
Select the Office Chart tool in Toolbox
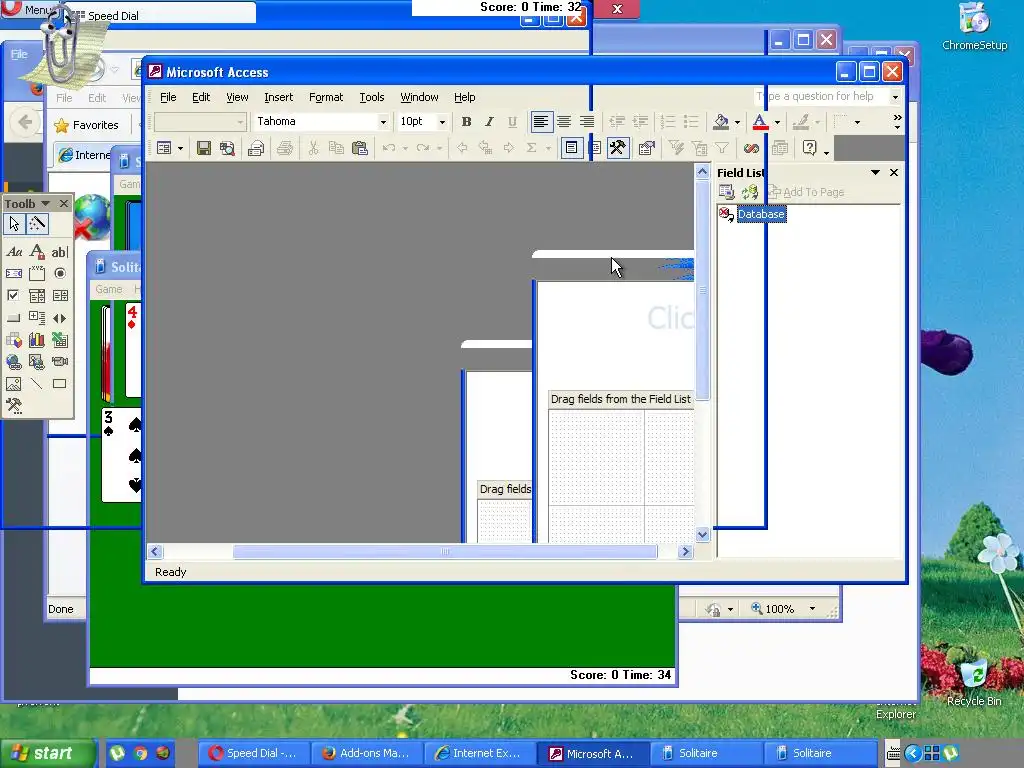(x=37, y=340)
